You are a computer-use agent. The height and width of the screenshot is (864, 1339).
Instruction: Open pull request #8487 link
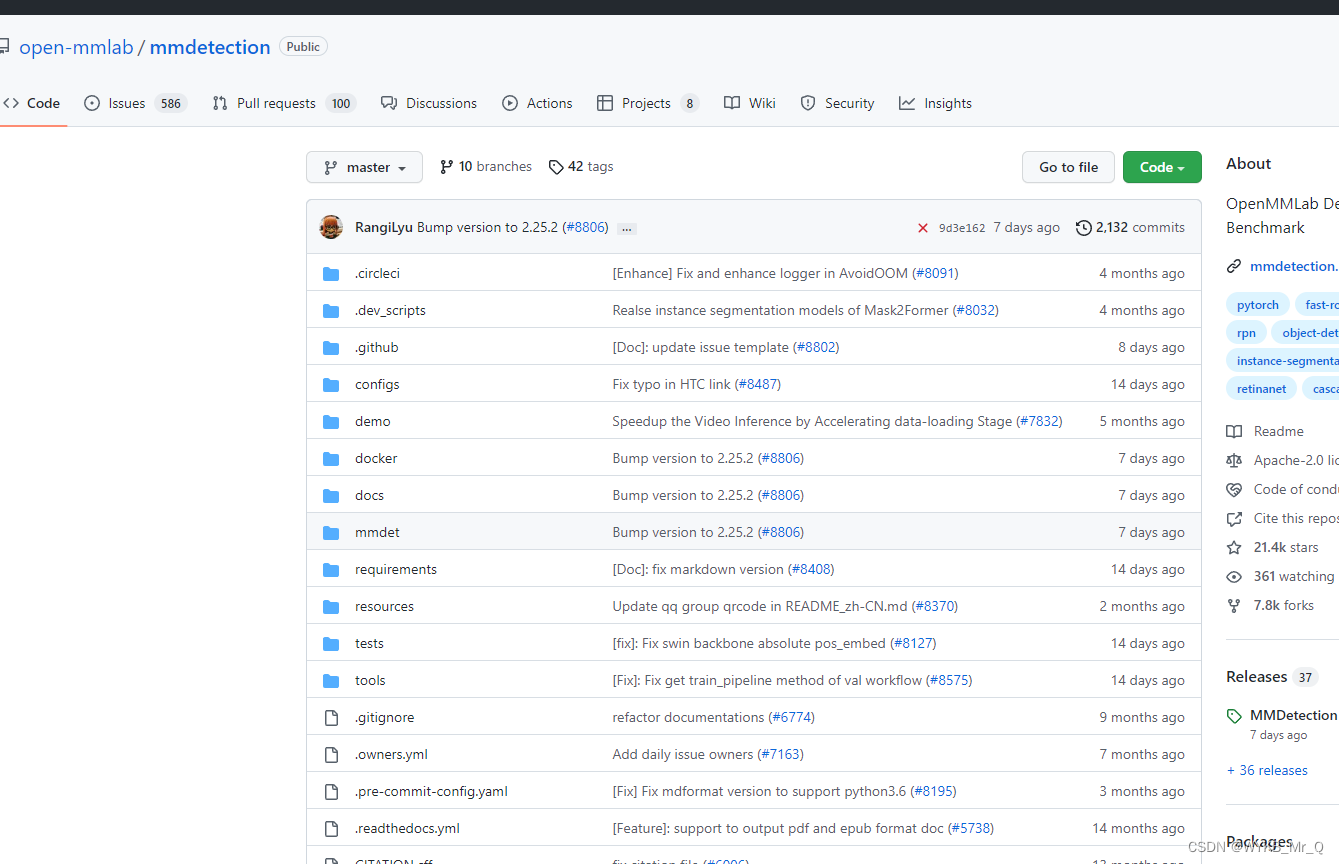[x=758, y=384]
